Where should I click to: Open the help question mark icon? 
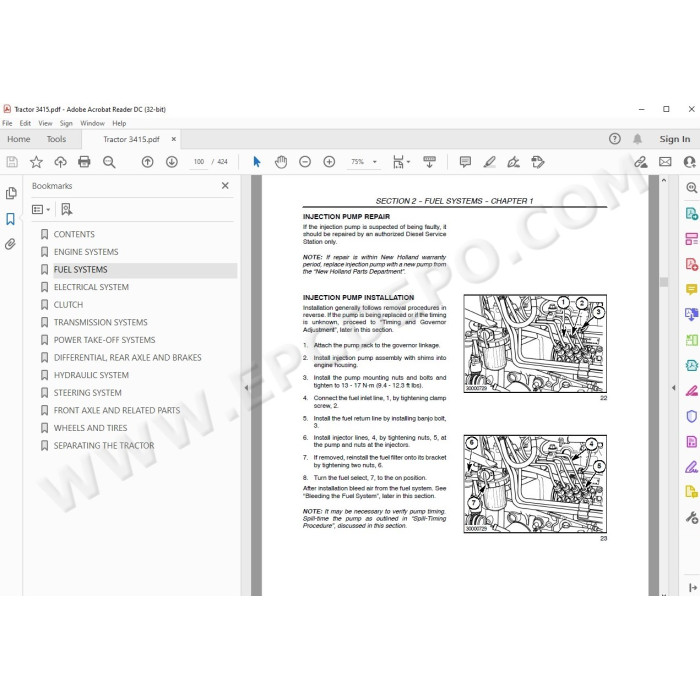point(615,139)
